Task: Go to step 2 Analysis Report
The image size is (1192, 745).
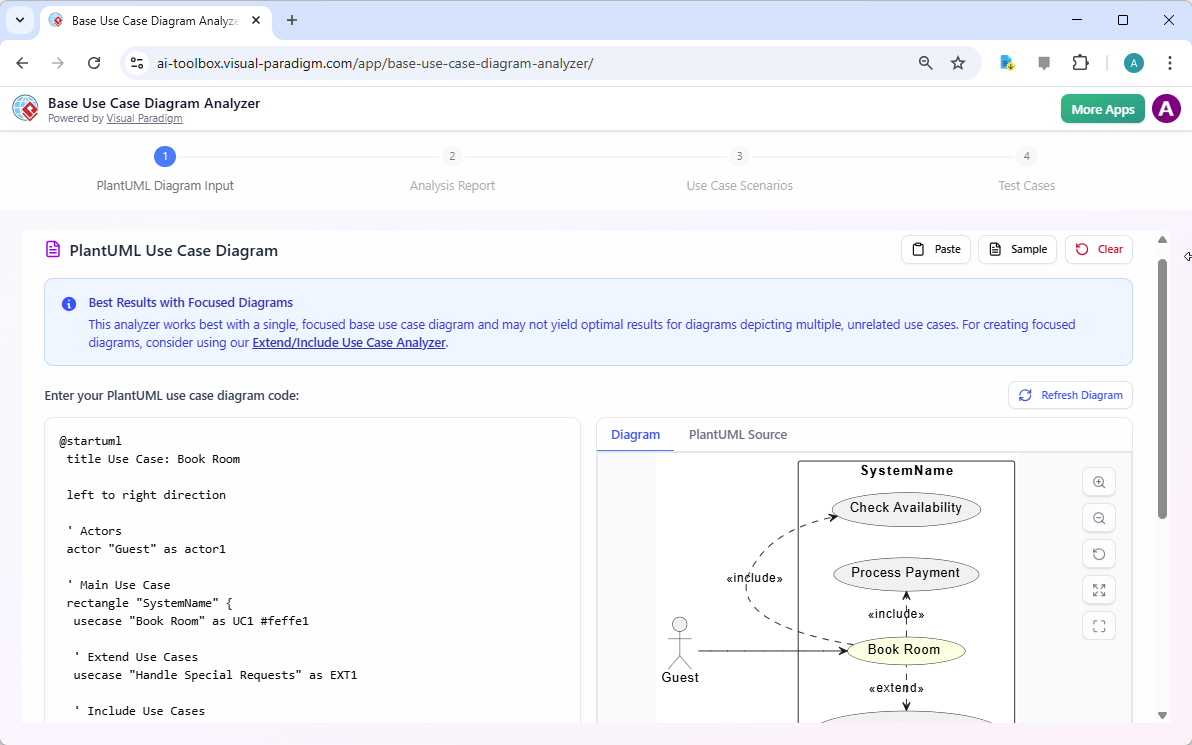Action: coord(452,156)
